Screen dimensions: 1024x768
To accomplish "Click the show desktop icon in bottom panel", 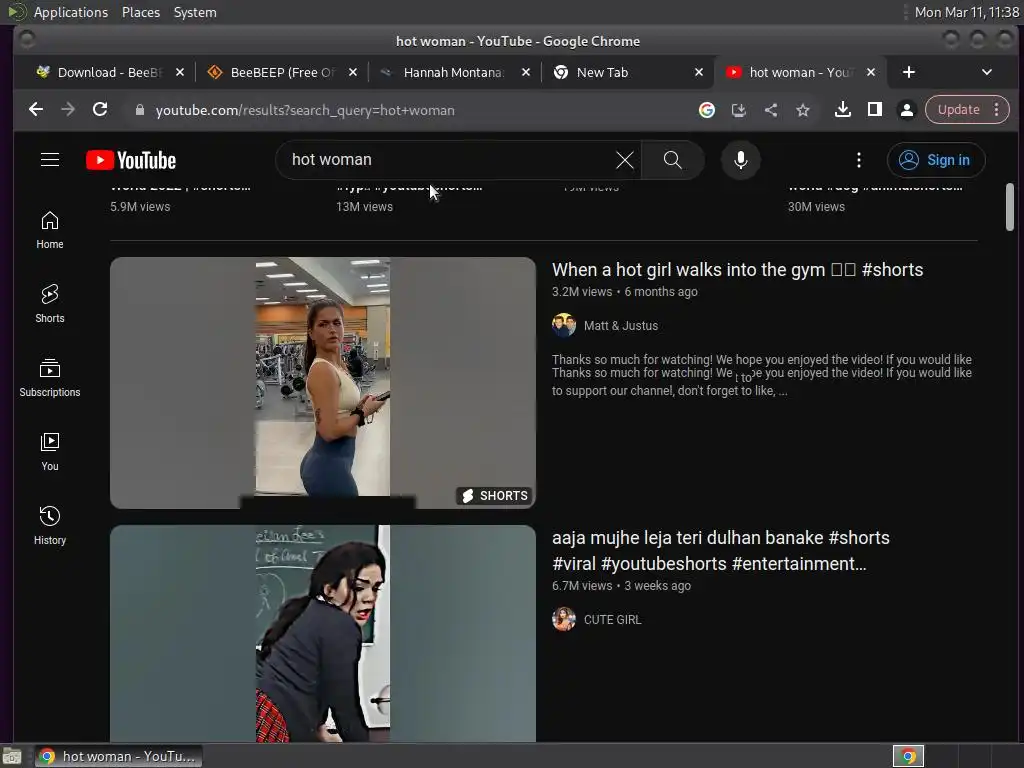I will pos(12,756).
